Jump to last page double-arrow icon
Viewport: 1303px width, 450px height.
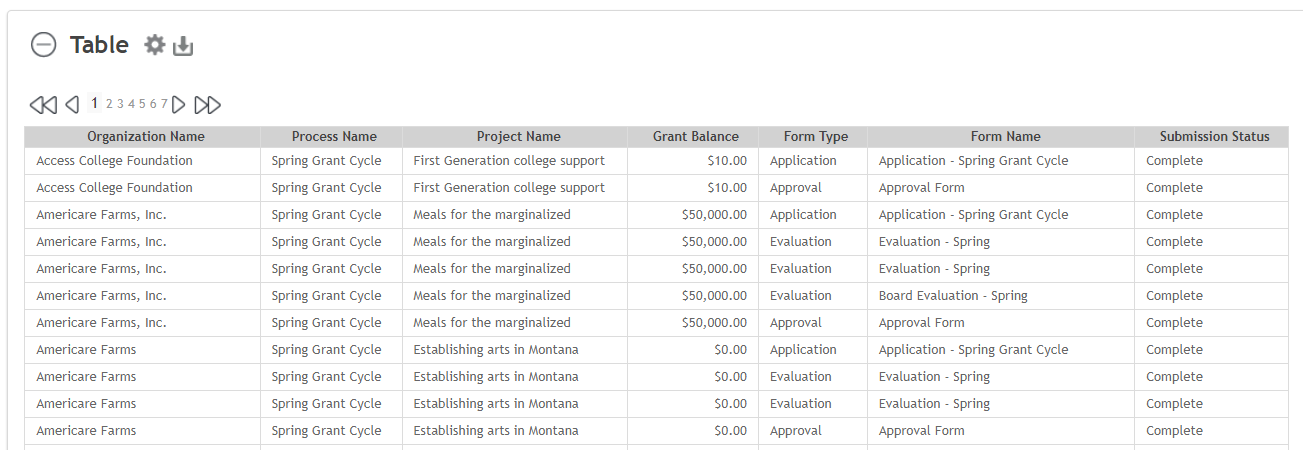tap(208, 104)
